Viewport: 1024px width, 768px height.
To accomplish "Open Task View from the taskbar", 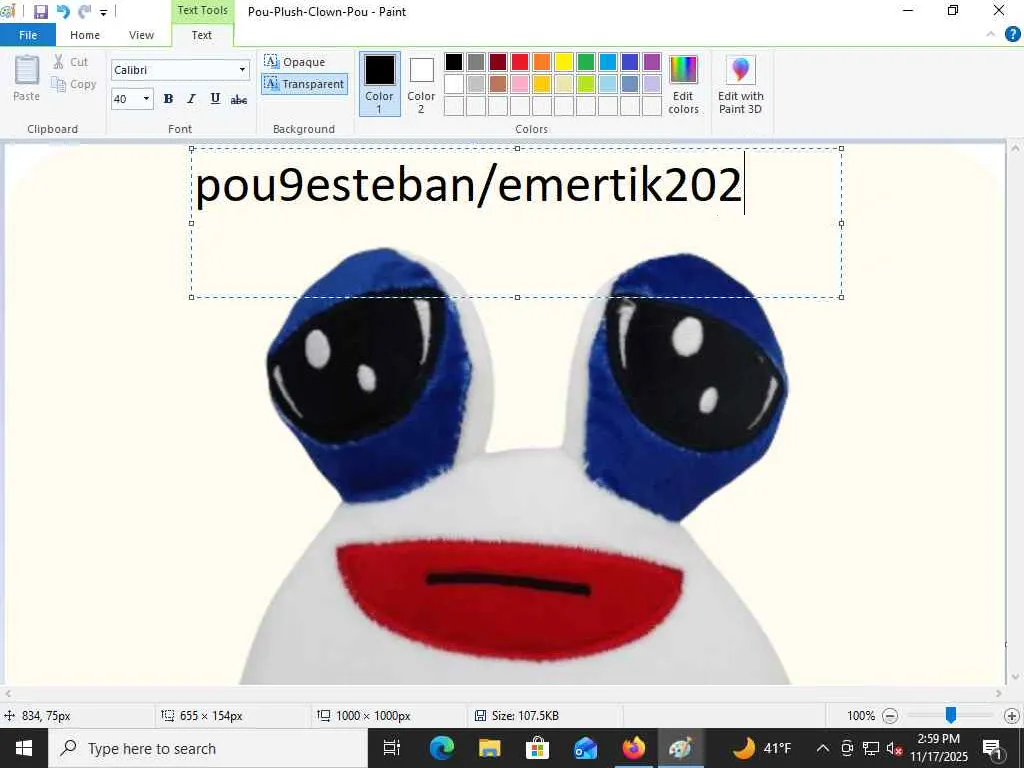I will pos(392,748).
